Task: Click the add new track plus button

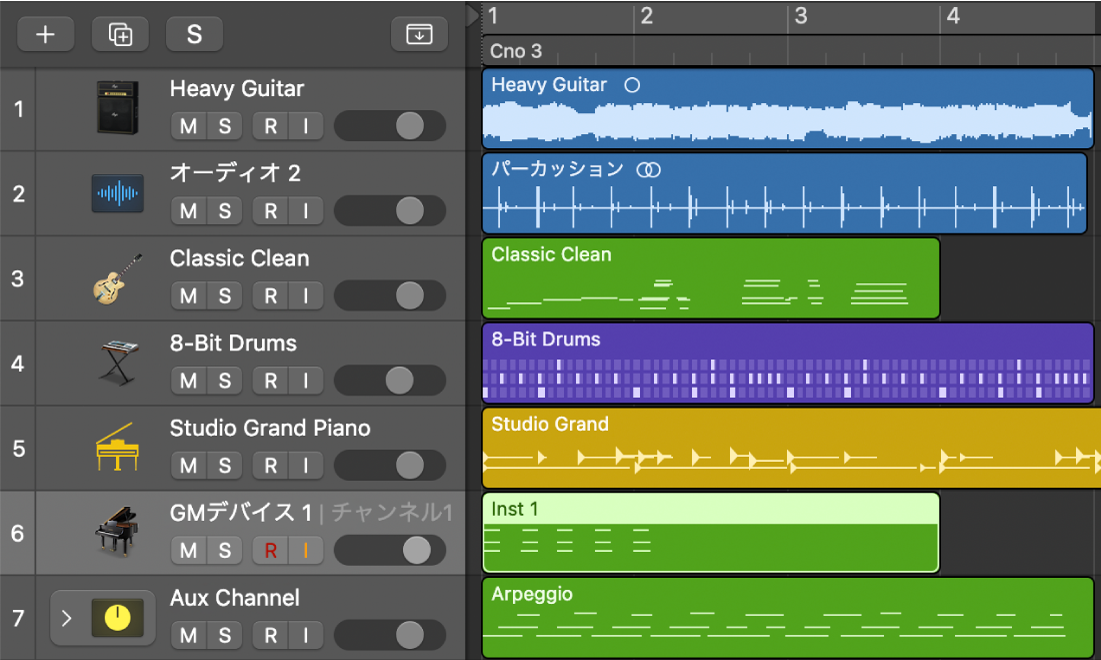Action: click(45, 34)
